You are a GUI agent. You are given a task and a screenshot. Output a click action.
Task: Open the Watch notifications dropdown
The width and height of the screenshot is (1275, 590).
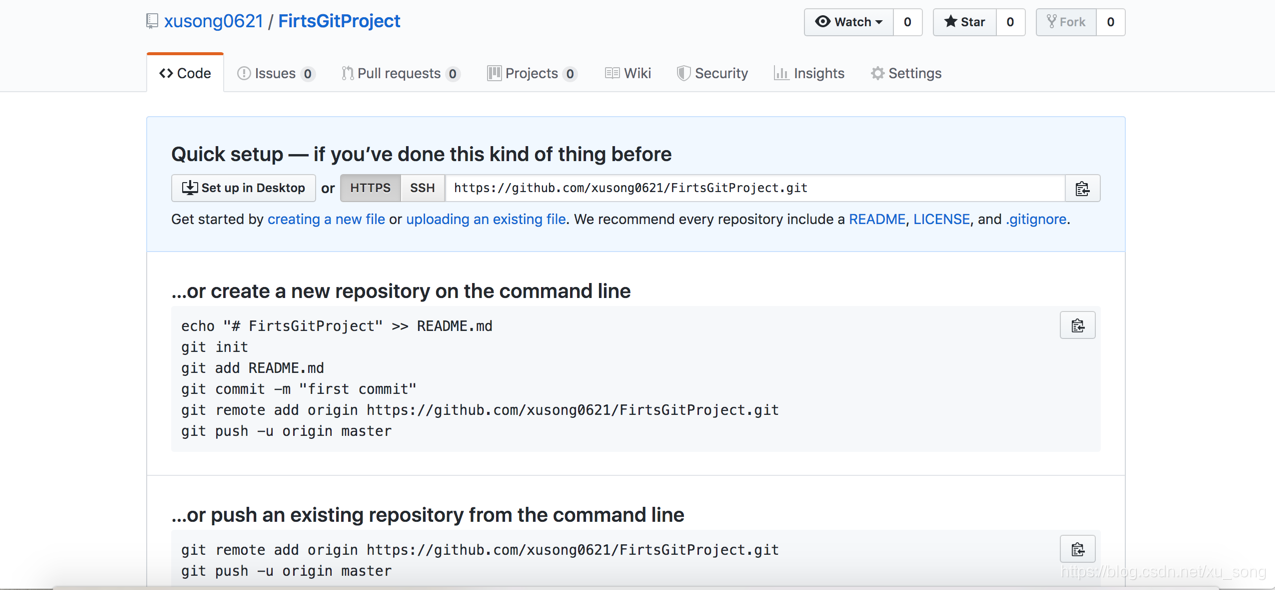[x=849, y=22]
